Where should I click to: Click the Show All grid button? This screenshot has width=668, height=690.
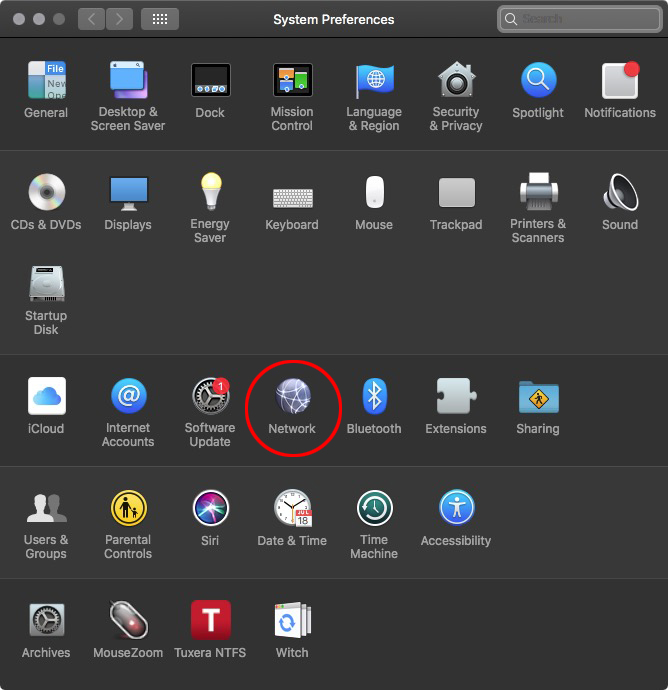[160, 19]
